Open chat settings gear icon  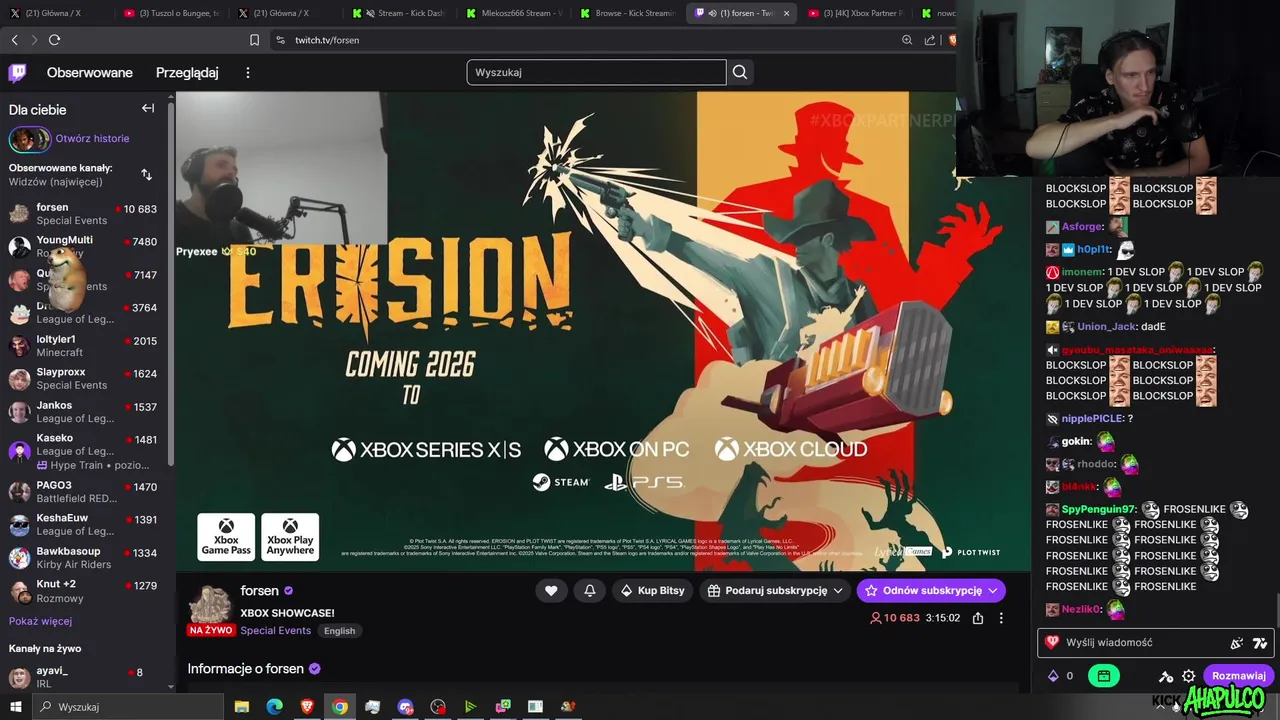[1189, 676]
